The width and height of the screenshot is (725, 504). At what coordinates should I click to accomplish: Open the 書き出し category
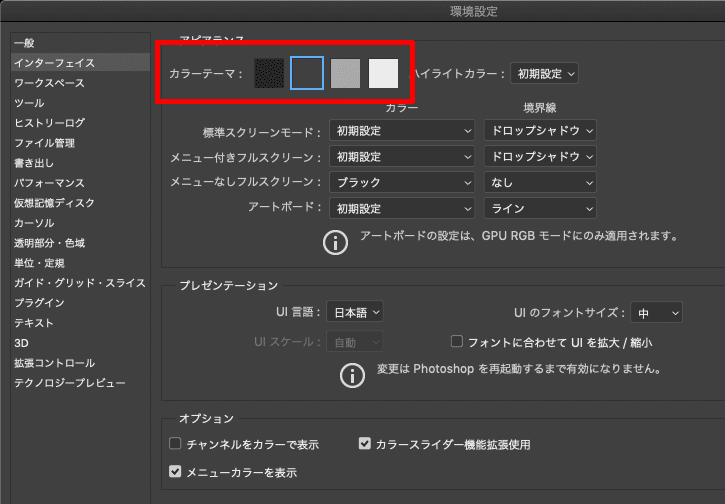click(80, 163)
